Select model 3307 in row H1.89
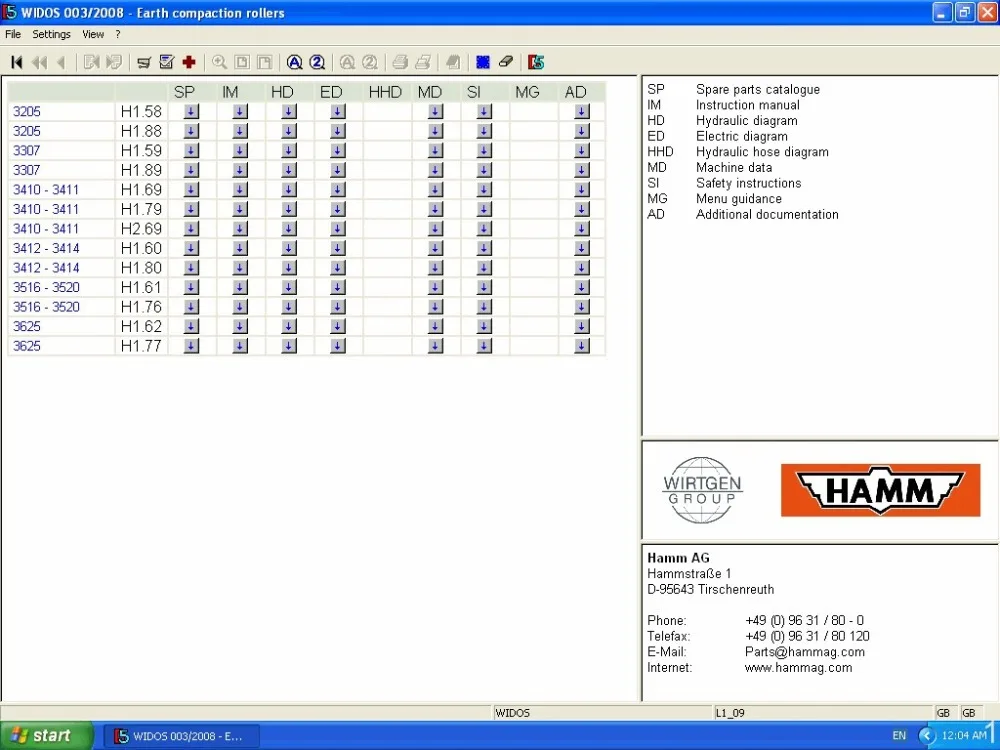The image size is (1000, 750). (27, 170)
